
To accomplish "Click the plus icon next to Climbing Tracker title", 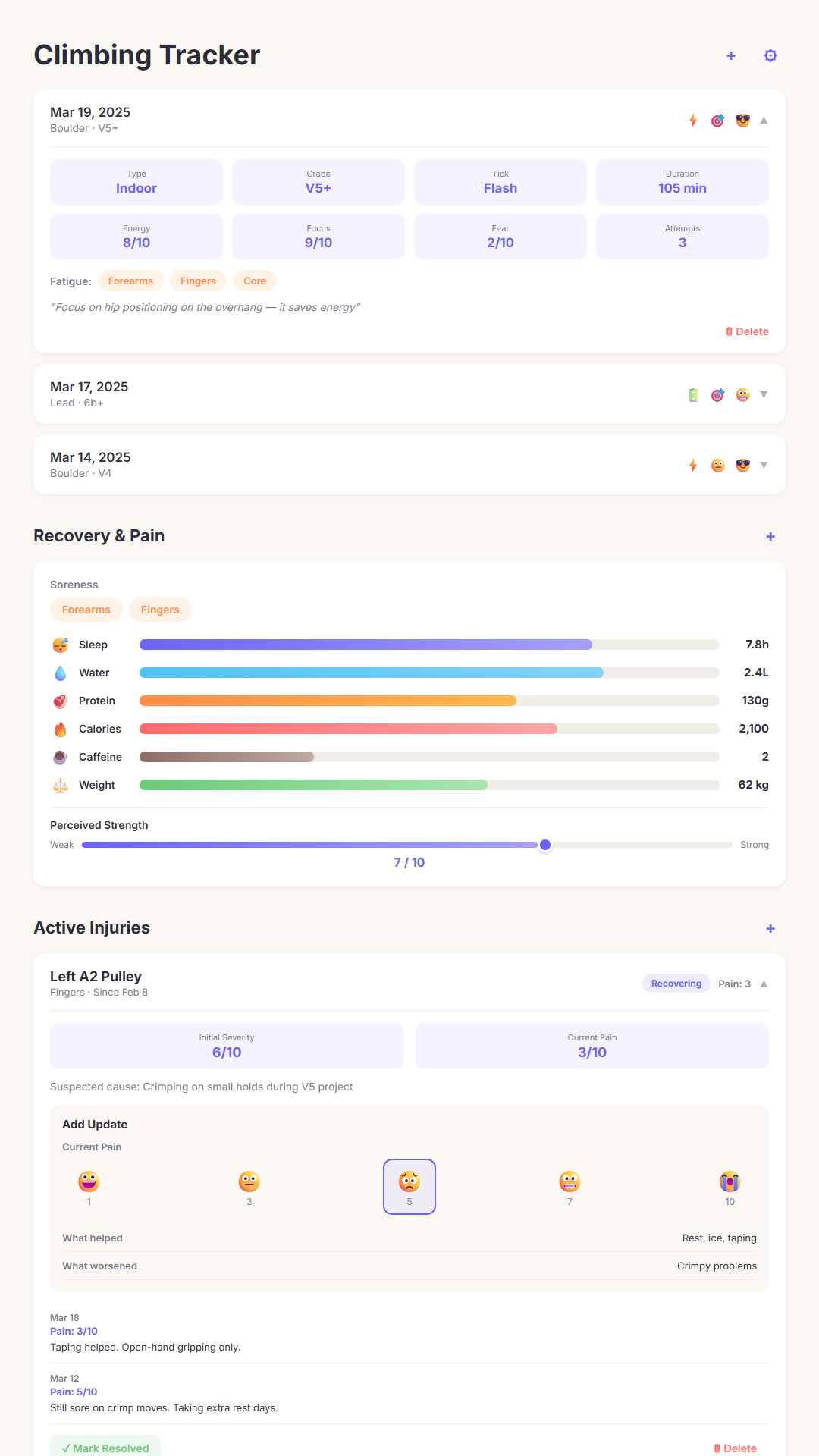I will click(731, 55).
